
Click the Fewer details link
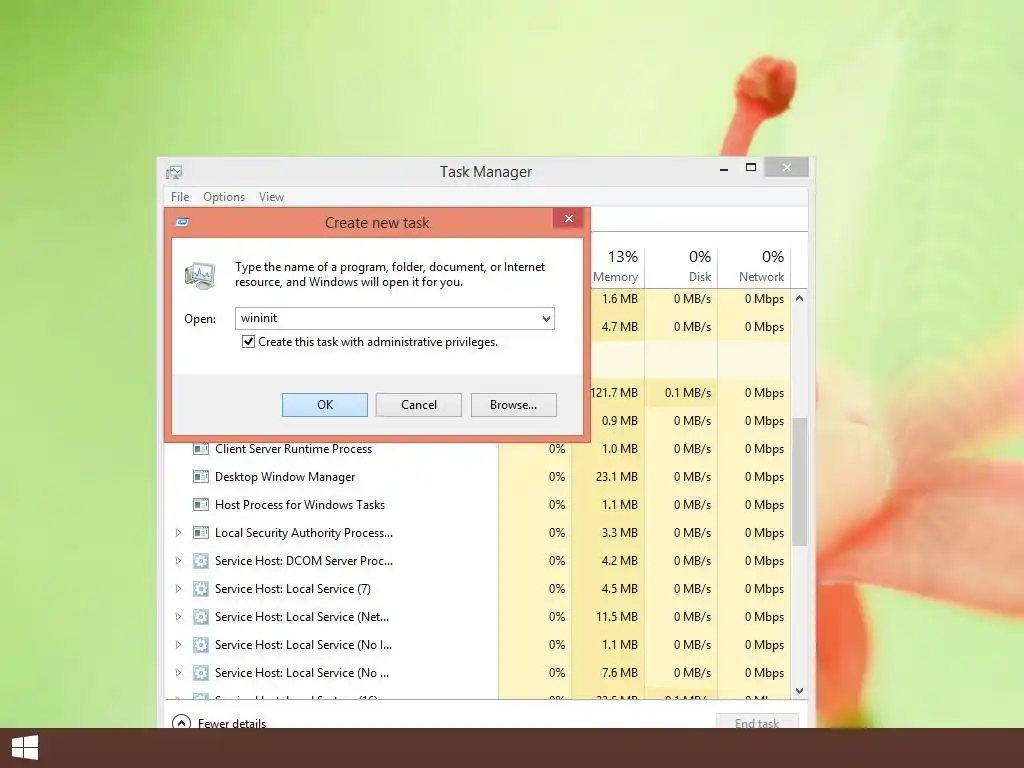(x=232, y=723)
